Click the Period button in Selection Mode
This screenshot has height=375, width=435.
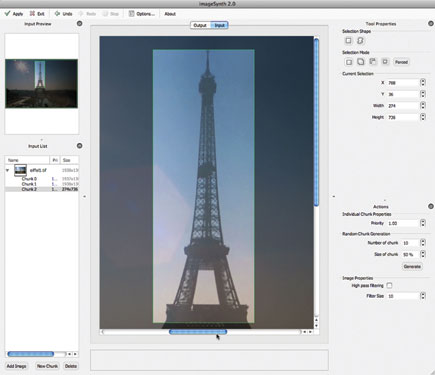pyautogui.click(x=401, y=62)
